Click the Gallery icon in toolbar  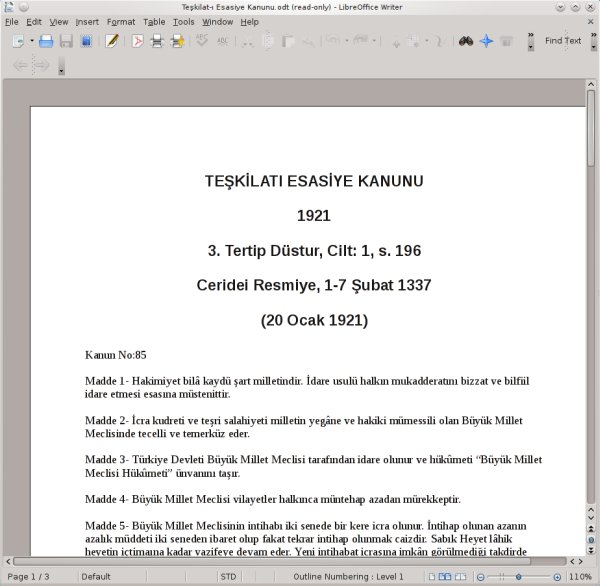point(506,41)
